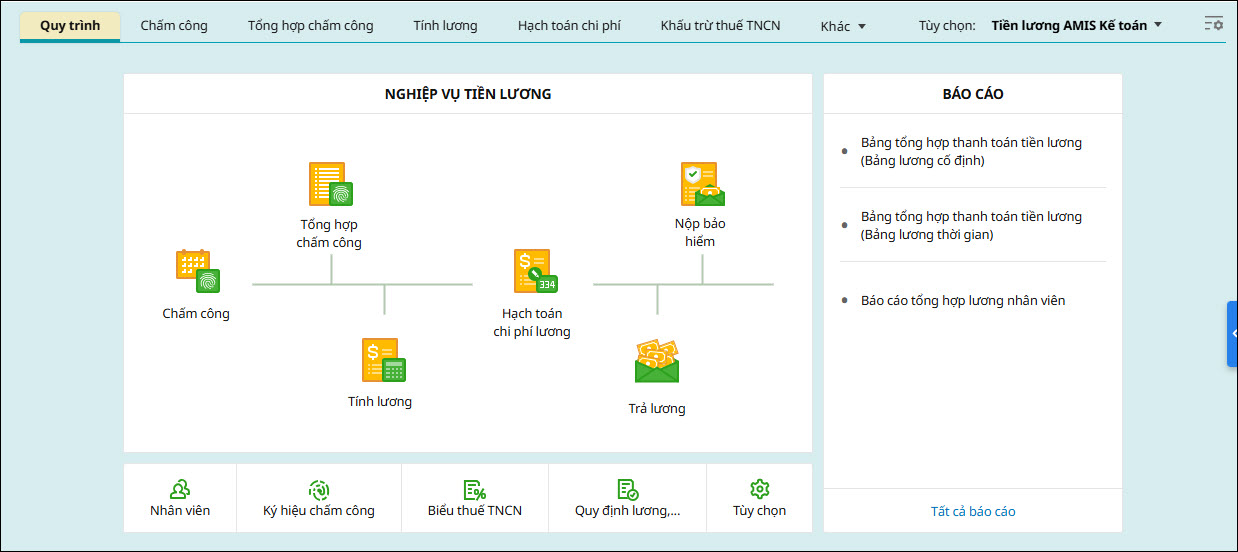The height and width of the screenshot is (552, 1238).
Task: Open the Tùy chọn gear shortcut
Action: 759,498
